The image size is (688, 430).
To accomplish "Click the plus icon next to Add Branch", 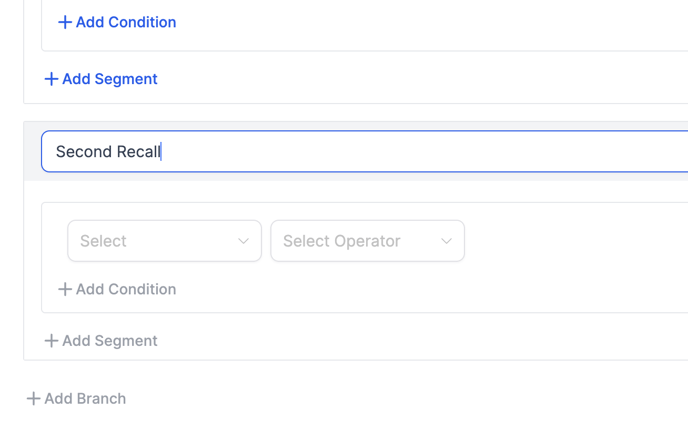I will coord(33,398).
